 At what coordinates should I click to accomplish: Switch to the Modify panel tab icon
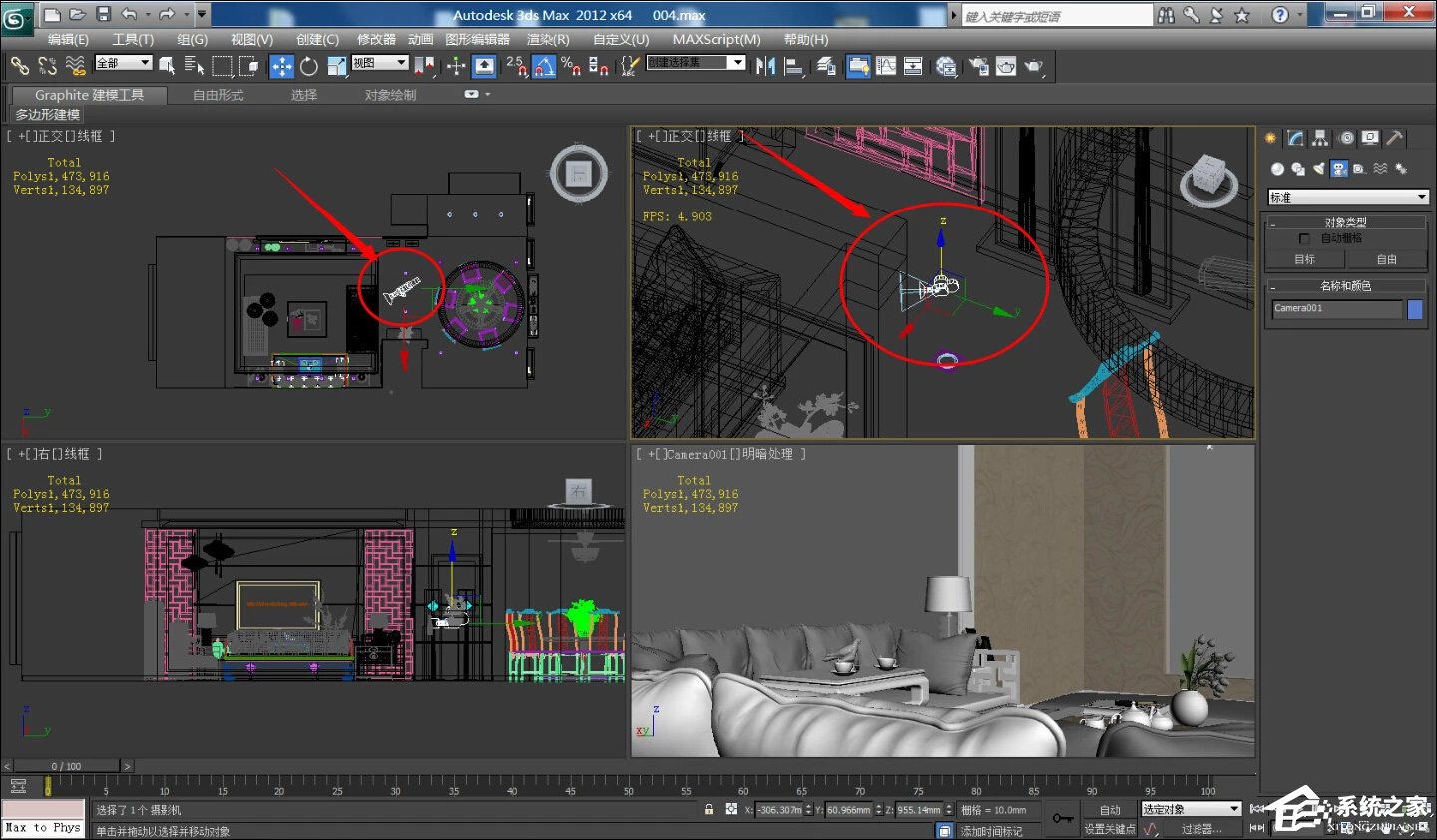(x=1295, y=138)
